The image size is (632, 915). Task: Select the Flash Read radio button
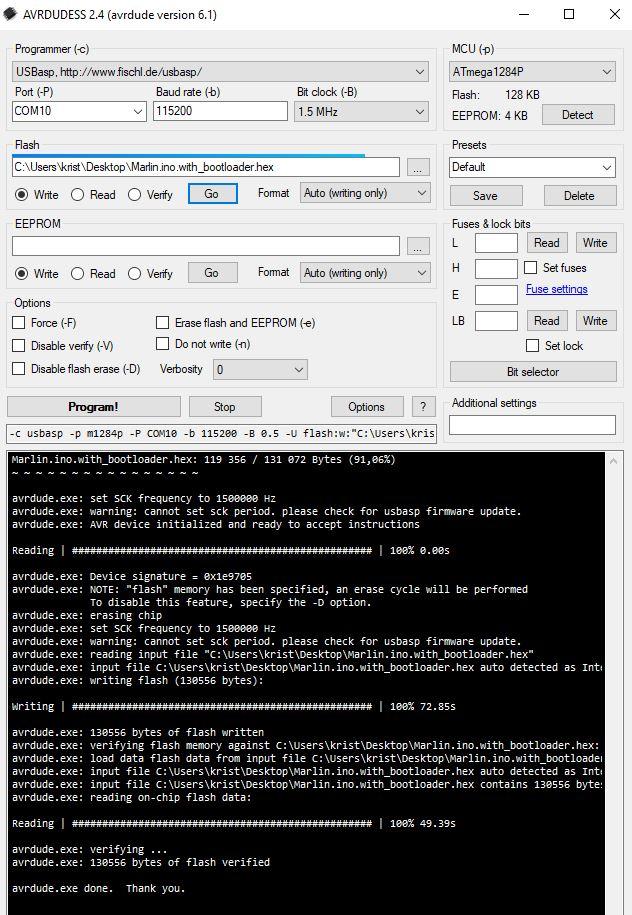(x=93, y=195)
